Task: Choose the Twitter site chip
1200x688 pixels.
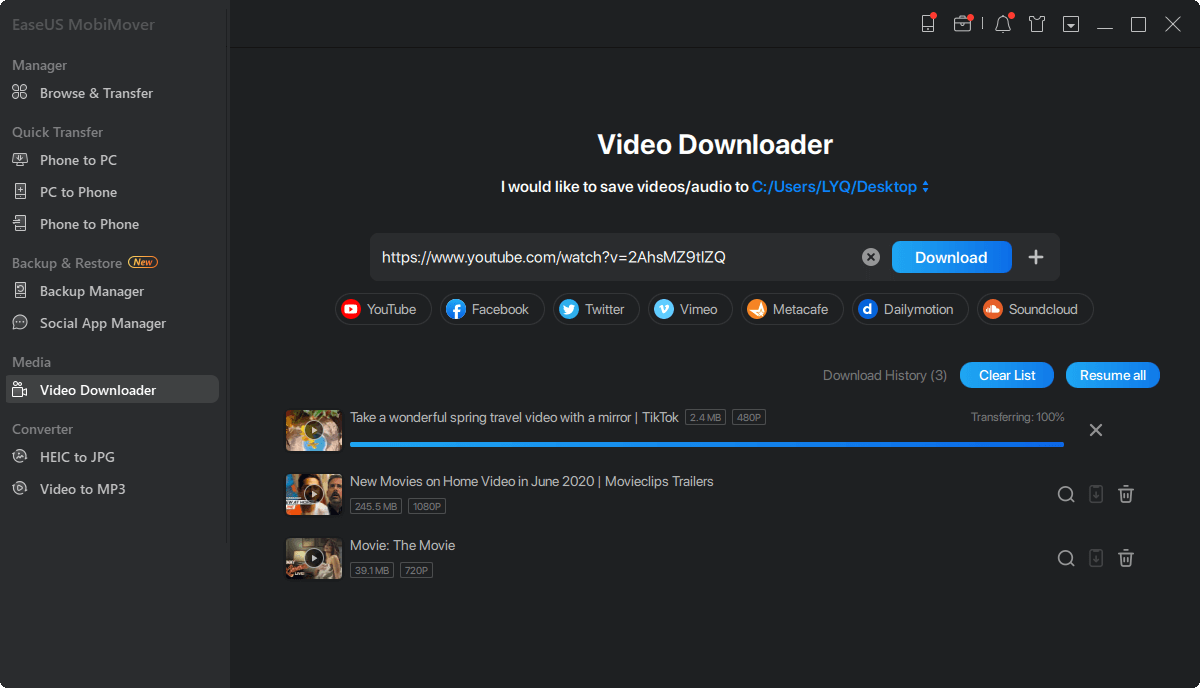Action: (x=596, y=309)
